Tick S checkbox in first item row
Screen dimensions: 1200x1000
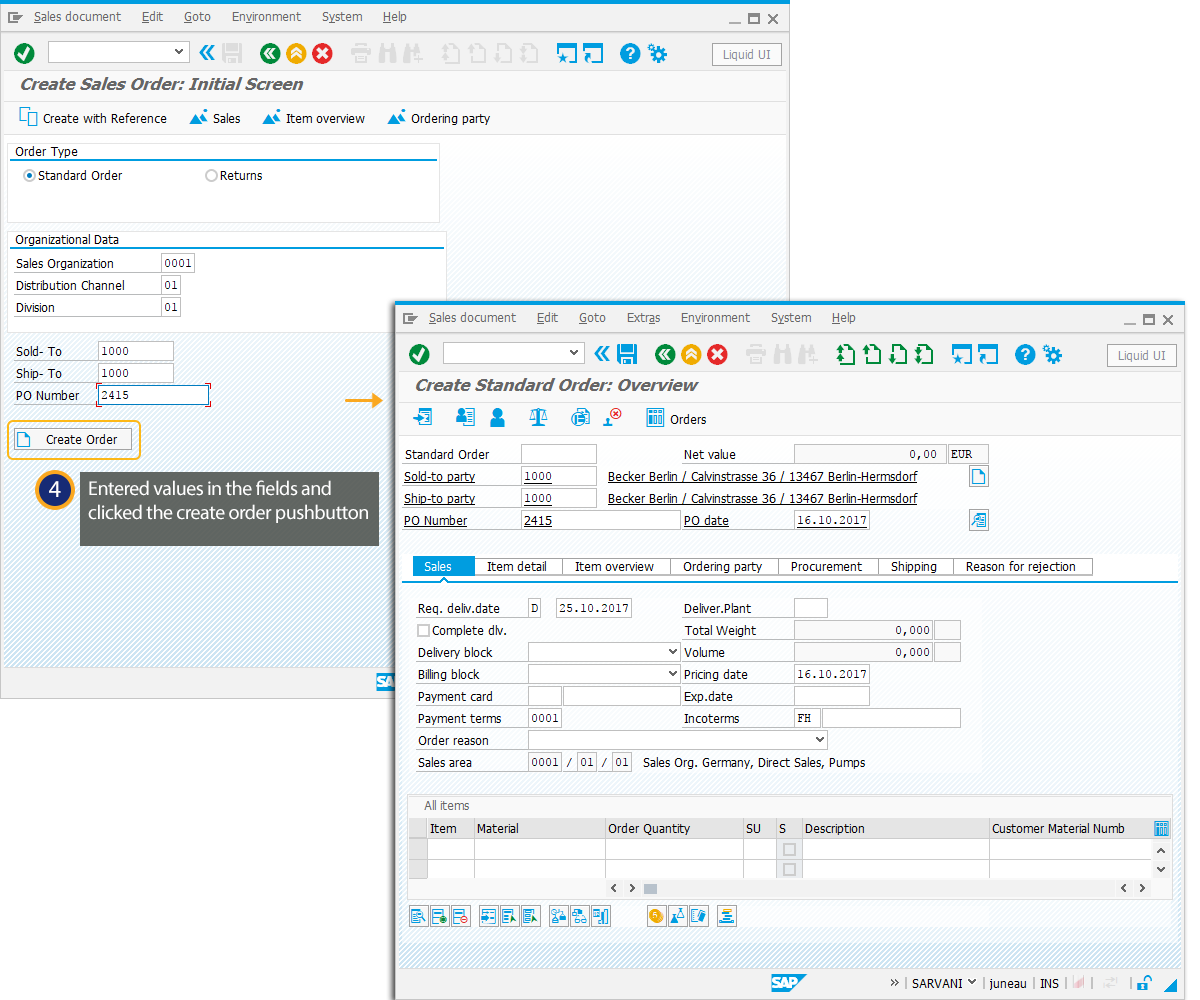coord(789,850)
